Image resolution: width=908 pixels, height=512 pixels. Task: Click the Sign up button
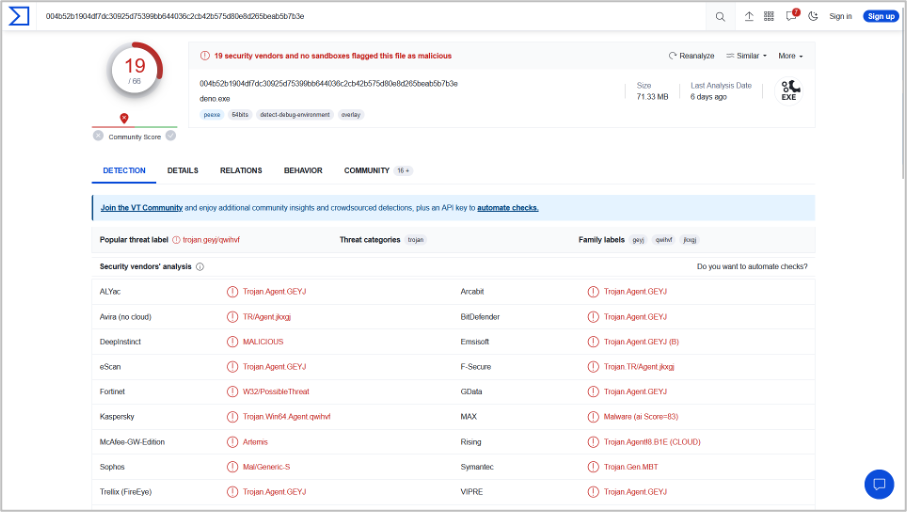click(881, 16)
